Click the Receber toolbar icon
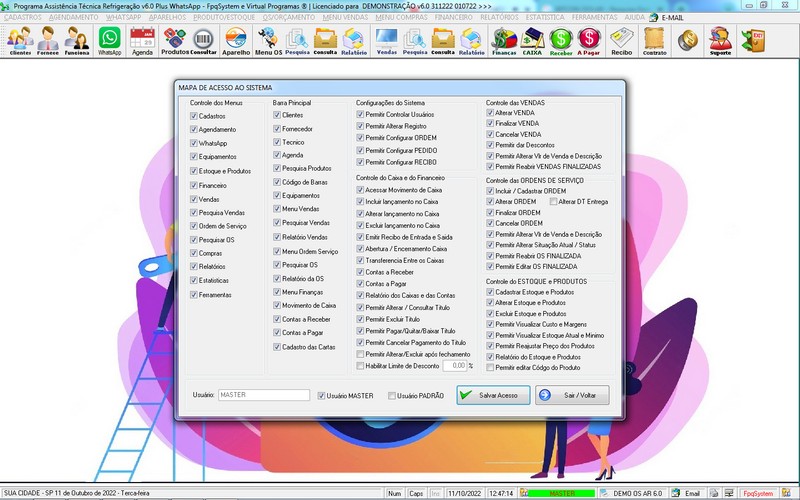800x500 pixels. [561, 40]
